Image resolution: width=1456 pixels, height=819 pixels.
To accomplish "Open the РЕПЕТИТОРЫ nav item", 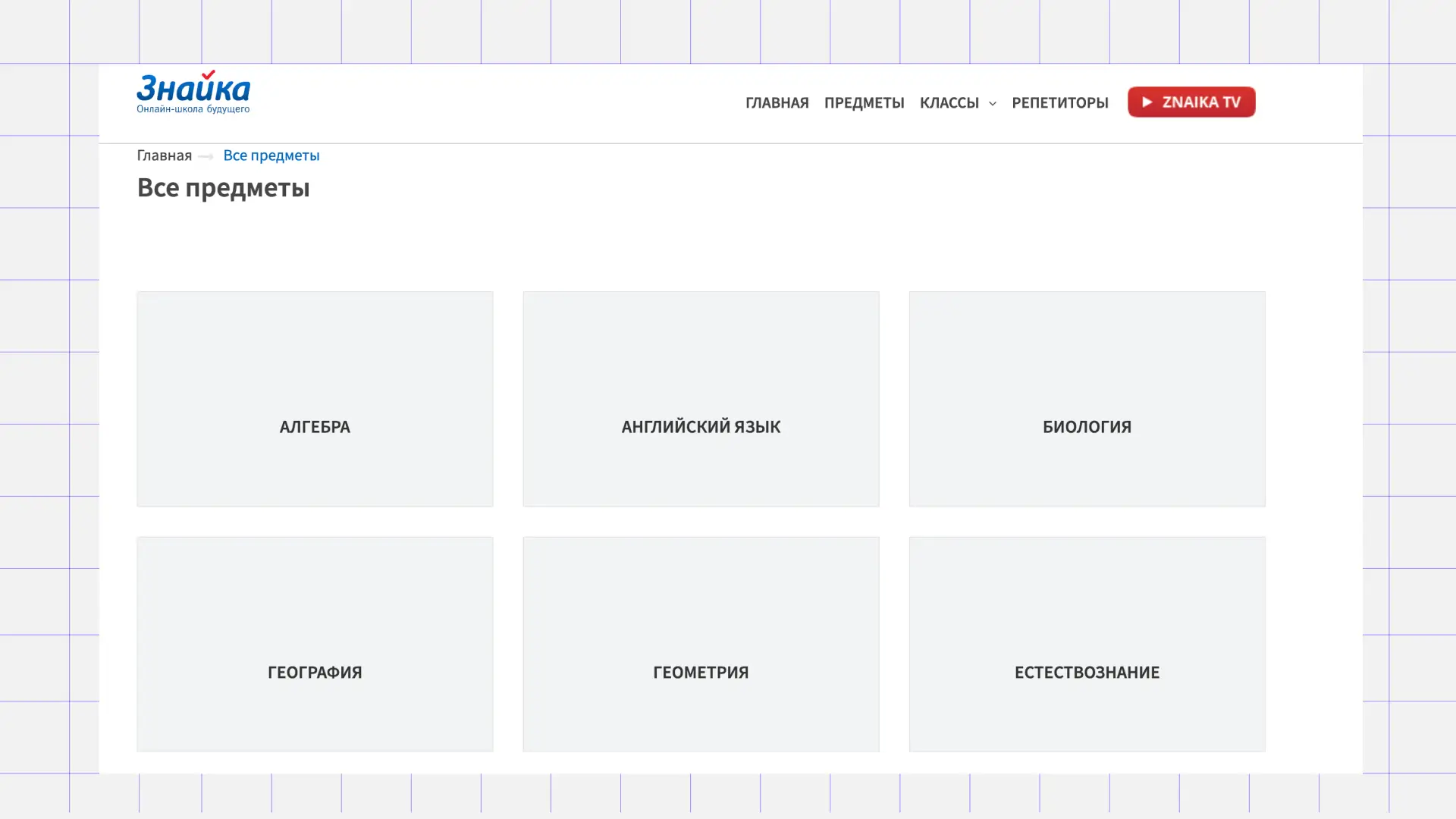I will click(1059, 102).
